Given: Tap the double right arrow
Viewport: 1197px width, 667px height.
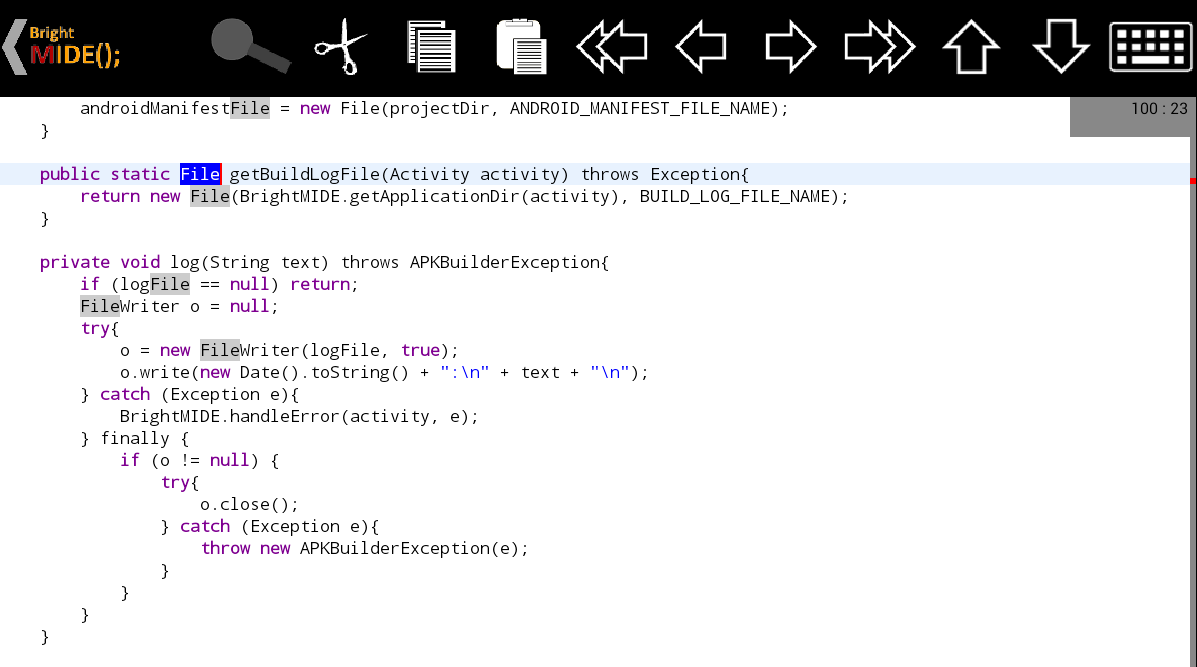Looking at the screenshot, I should pyautogui.click(x=879, y=47).
